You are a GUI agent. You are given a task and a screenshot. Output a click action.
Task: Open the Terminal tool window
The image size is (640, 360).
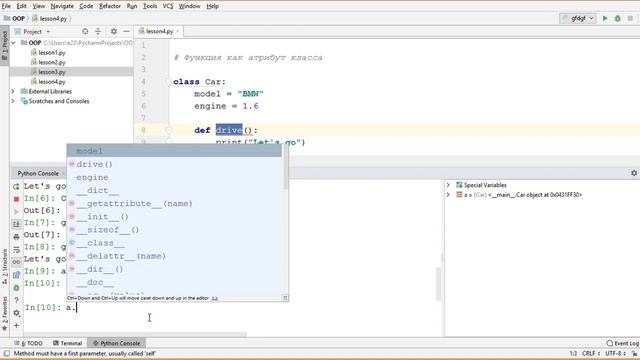click(x=68, y=343)
